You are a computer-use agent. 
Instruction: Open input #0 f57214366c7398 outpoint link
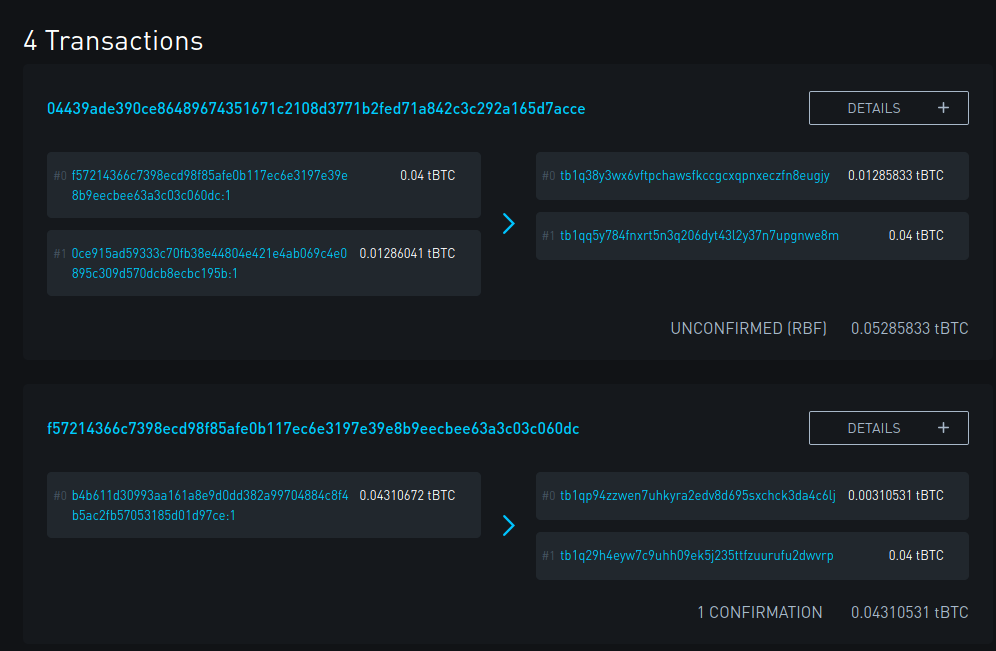click(210, 185)
